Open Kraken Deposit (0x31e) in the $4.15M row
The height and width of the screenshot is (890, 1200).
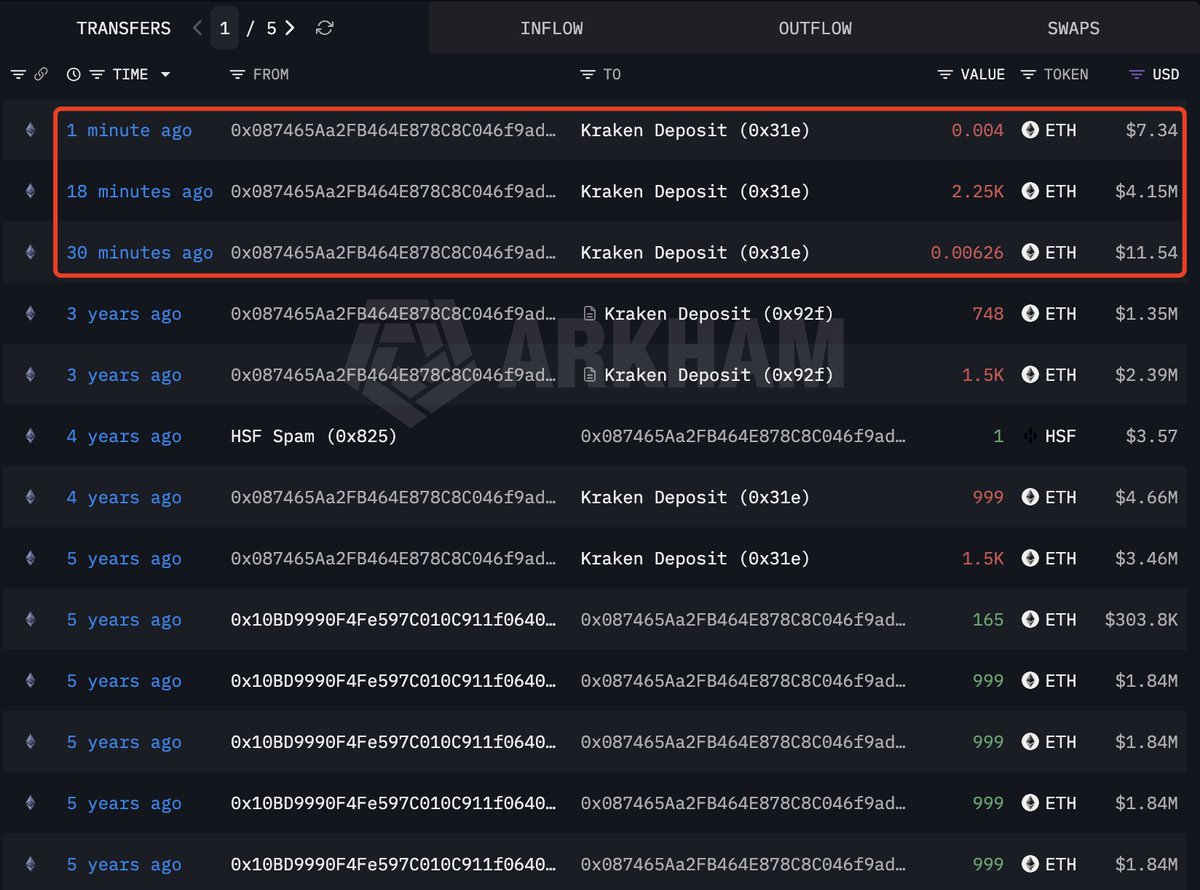[x=695, y=191]
